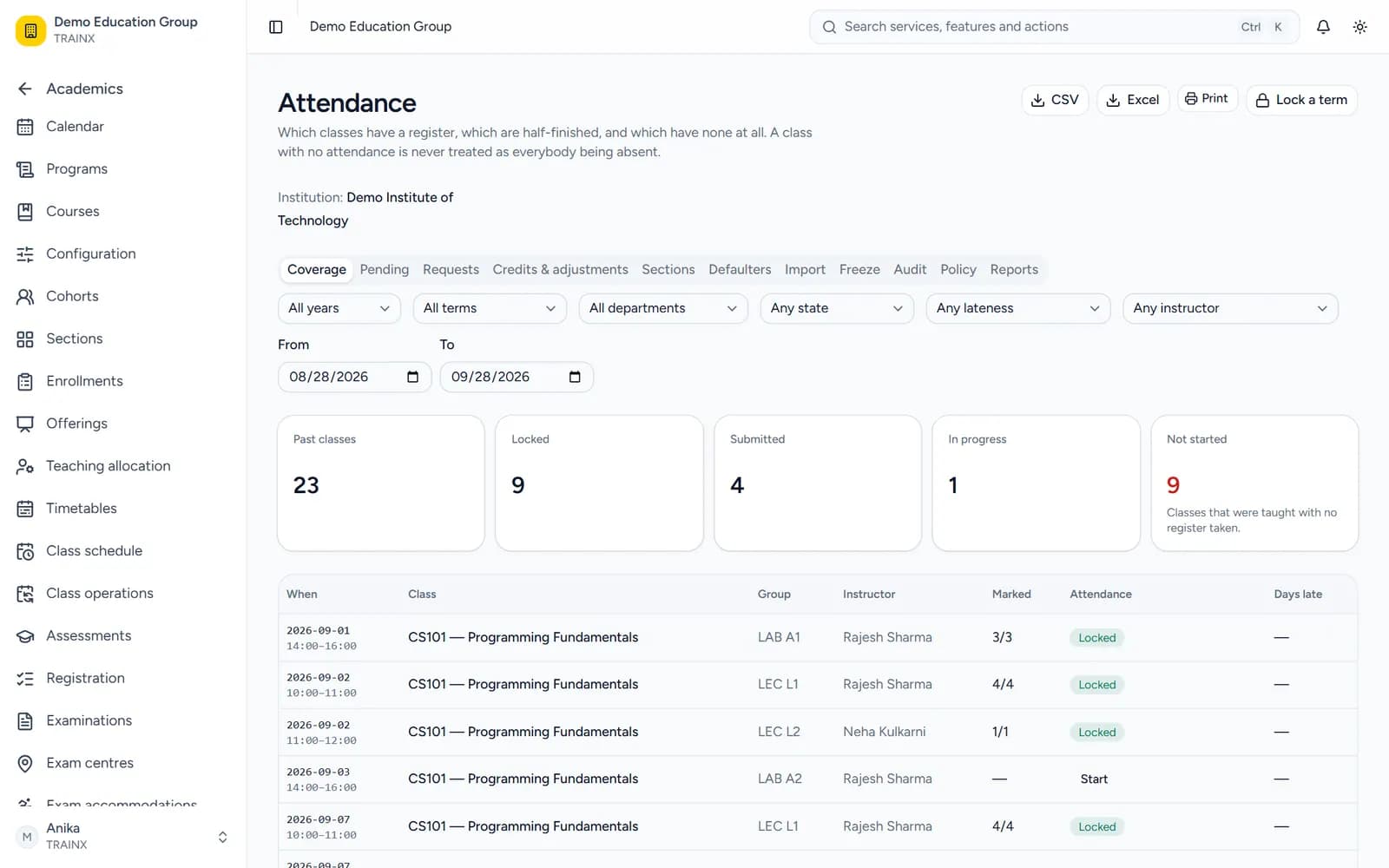Switch theme with the sun icon
The width and height of the screenshot is (1389, 868).
1360,27
